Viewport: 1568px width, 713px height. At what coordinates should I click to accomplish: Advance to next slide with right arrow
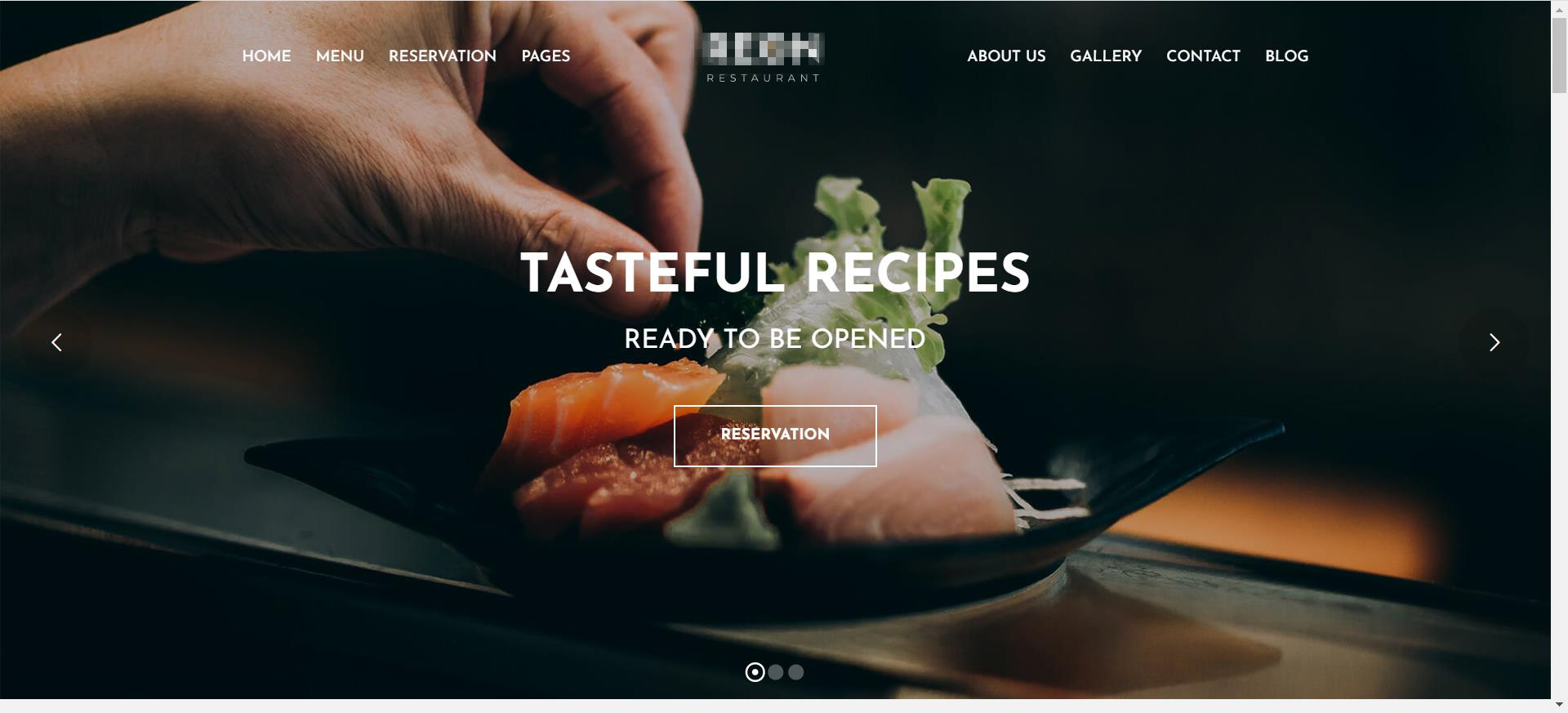1494,342
